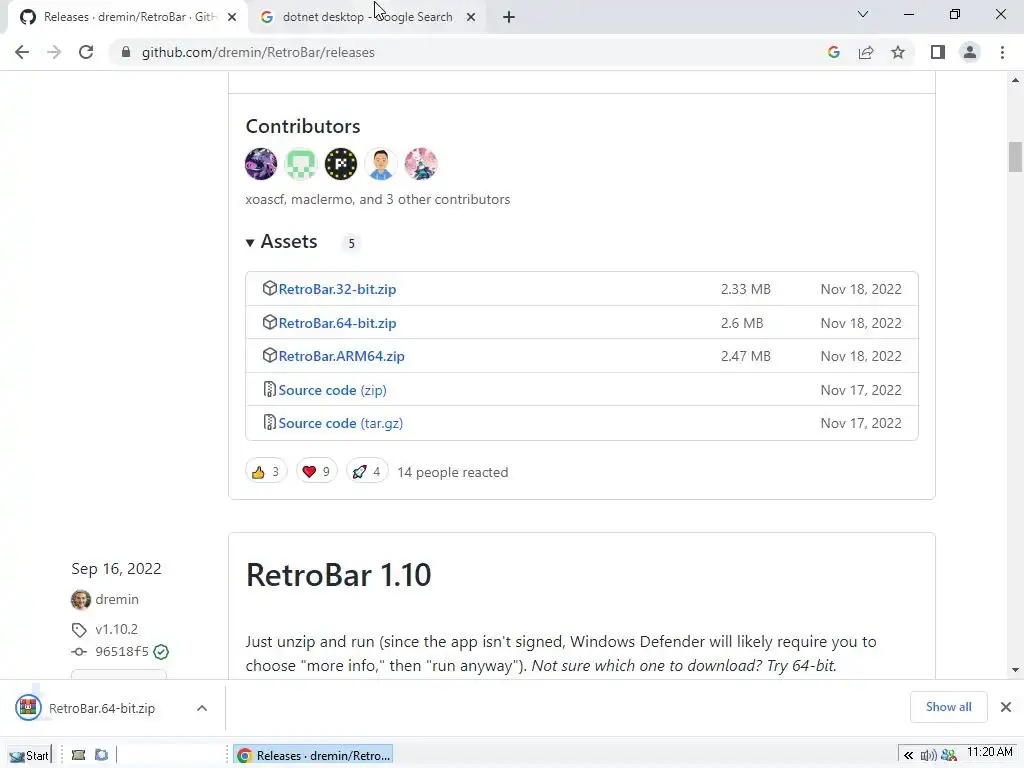Close the dotnet desktop Google tab
Viewport: 1024px width, 768px height.
coord(471,18)
